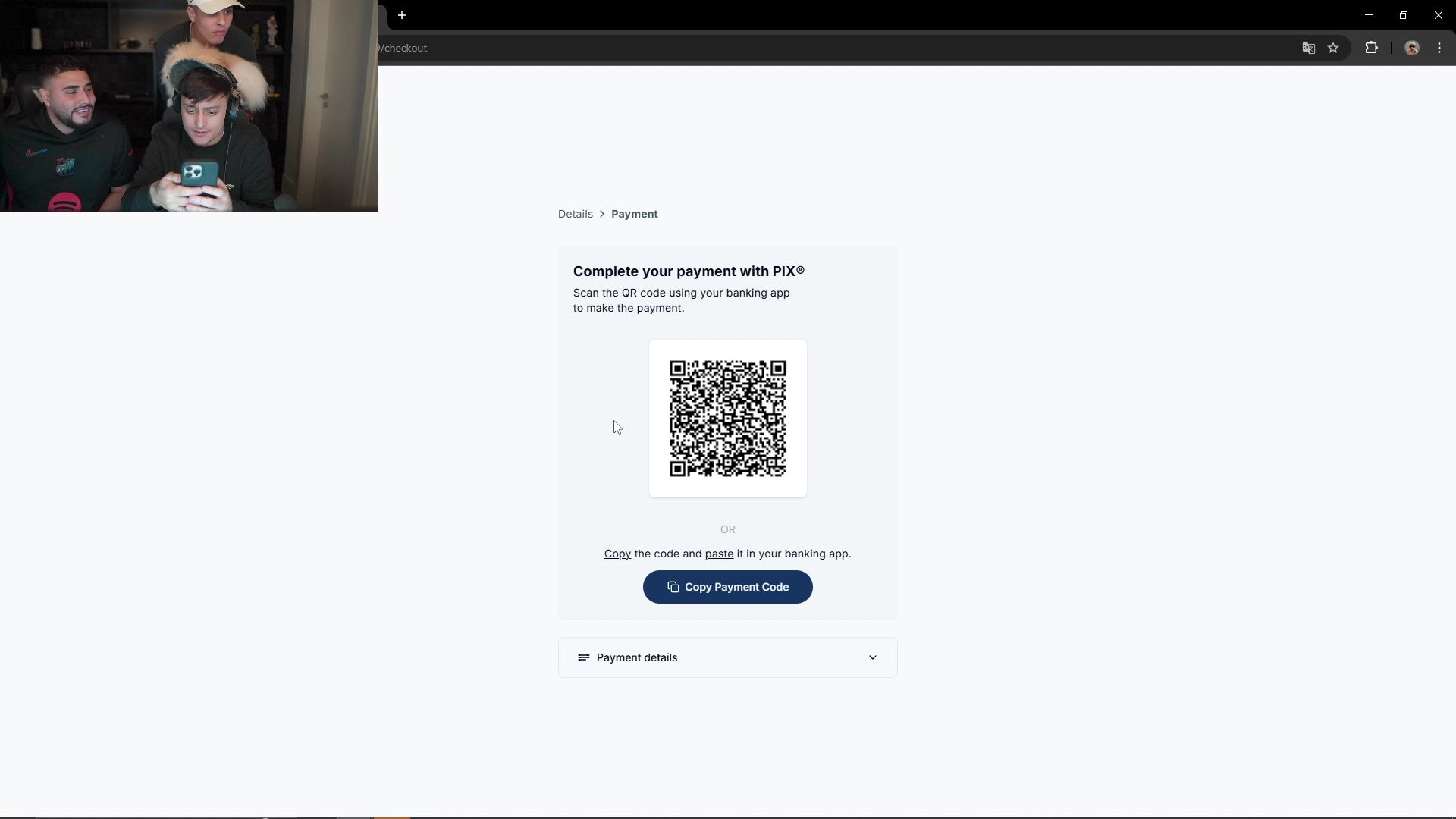The image size is (1456, 819).
Task: Select the Payment breadcrumb step
Action: (x=635, y=214)
